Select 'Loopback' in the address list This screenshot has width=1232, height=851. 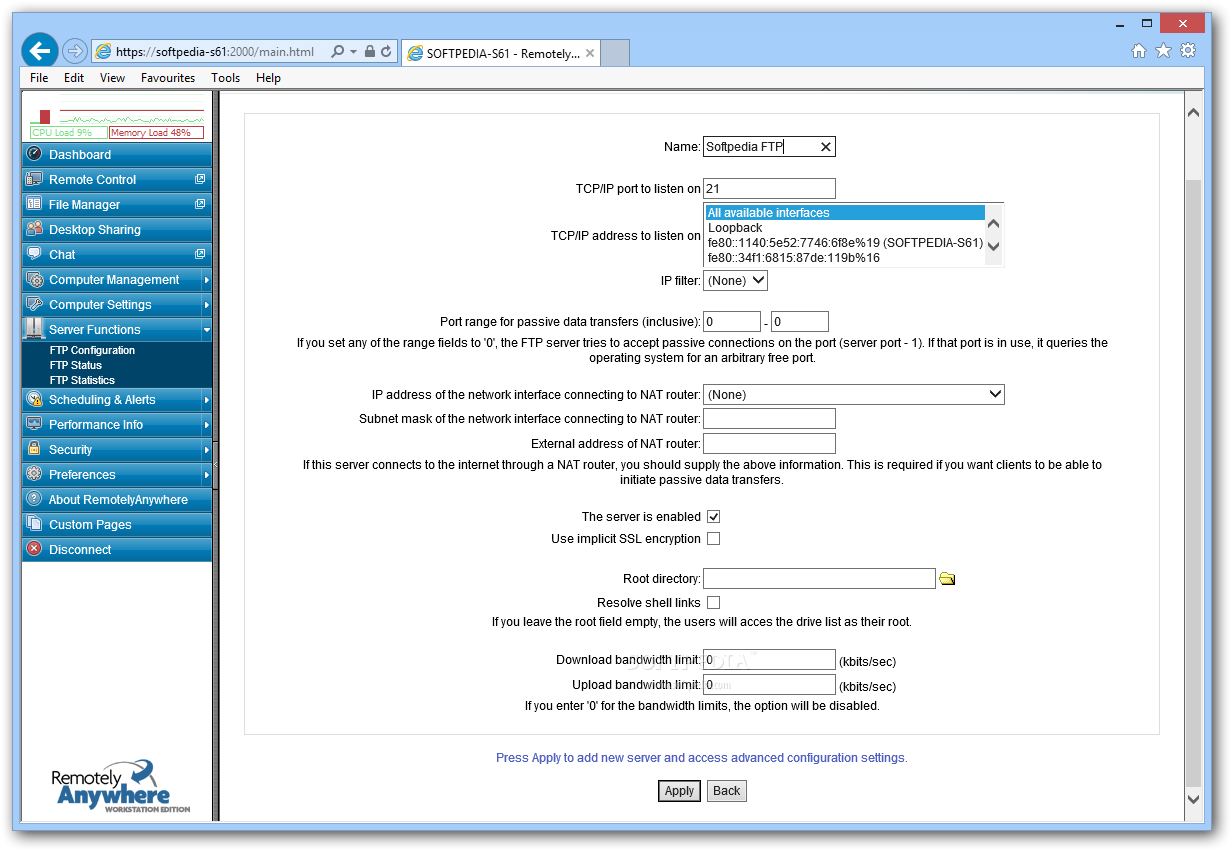coord(845,228)
